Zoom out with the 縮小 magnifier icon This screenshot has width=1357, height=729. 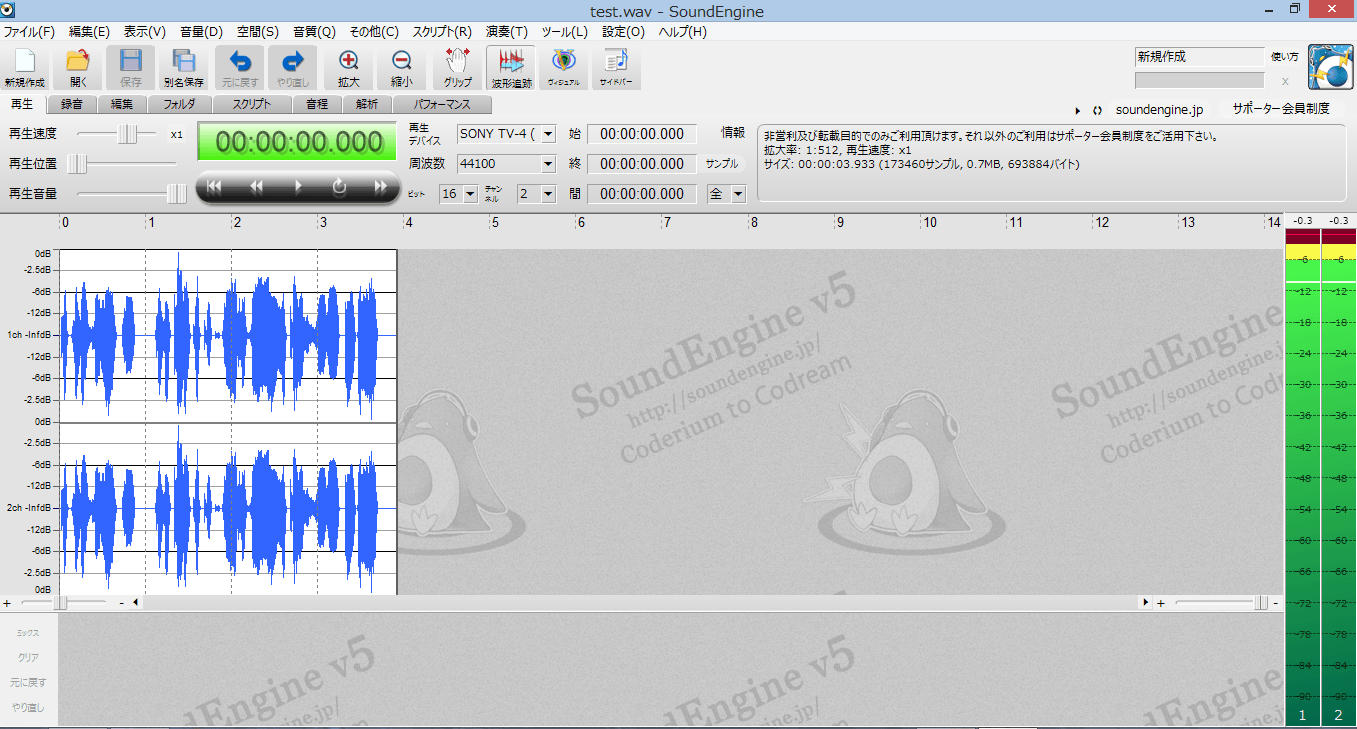(402, 66)
